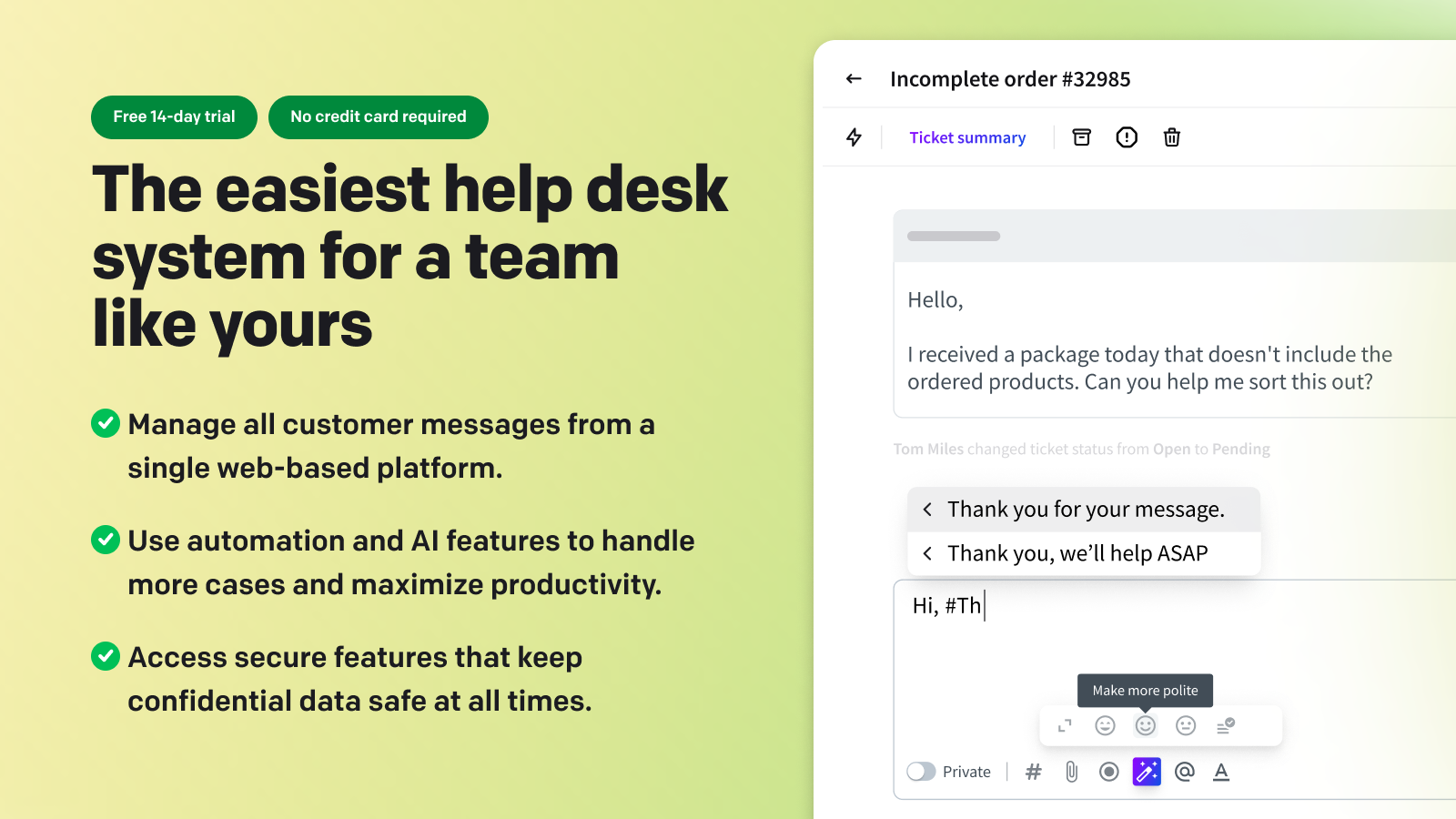Attach a file with the paperclip icon
The image size is (1456, 819).
(1071, 772)
